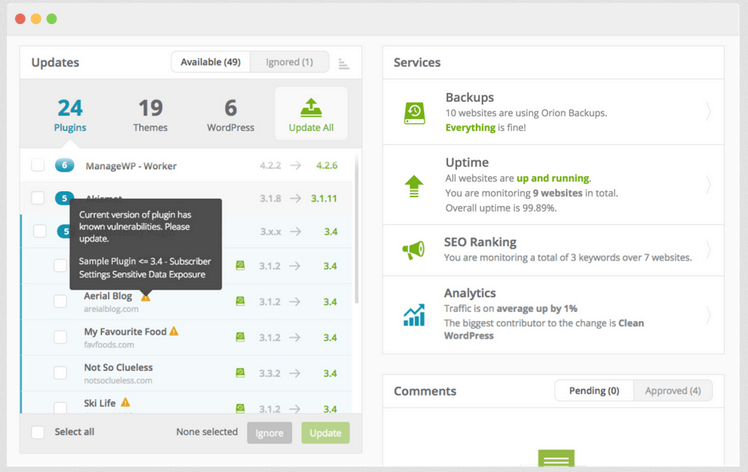Click warning icon next to My Favourite Food
Screen dimensions: 748x472
pos(174,331)
